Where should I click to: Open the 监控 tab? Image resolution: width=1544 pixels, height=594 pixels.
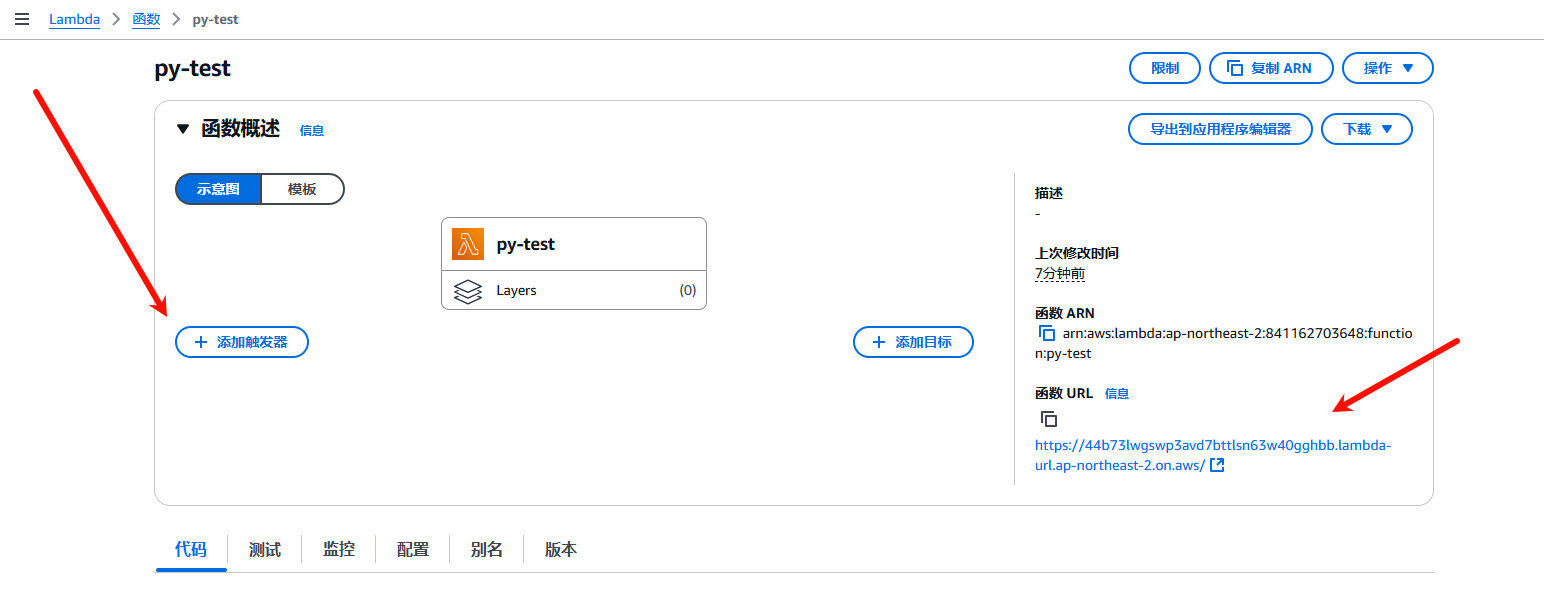pyautogui.click(x=339, y=550)
